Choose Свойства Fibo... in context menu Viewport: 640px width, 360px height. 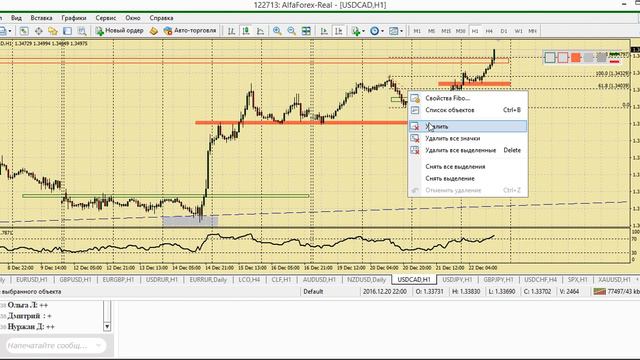[468, 98]
